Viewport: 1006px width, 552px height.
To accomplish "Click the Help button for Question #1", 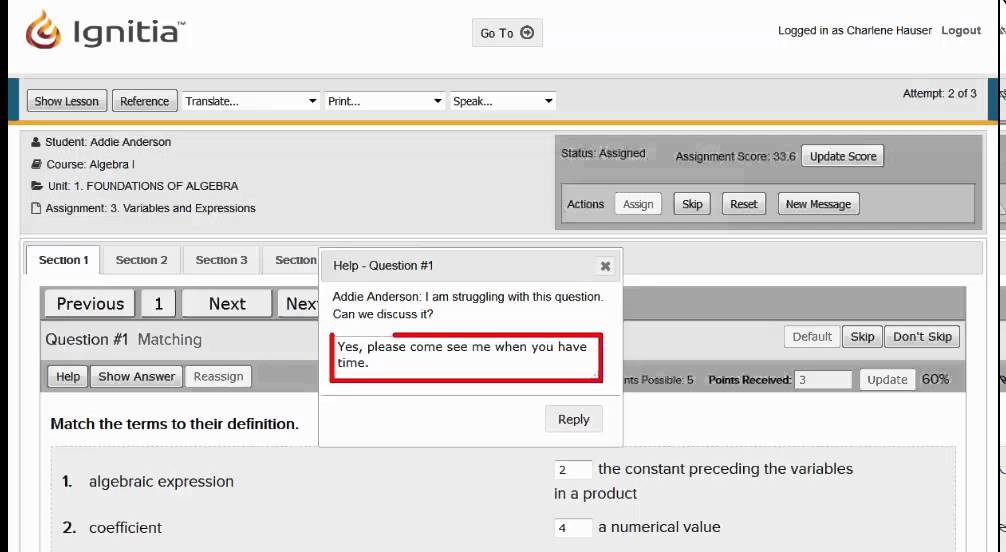I will (x=68, y=377).
